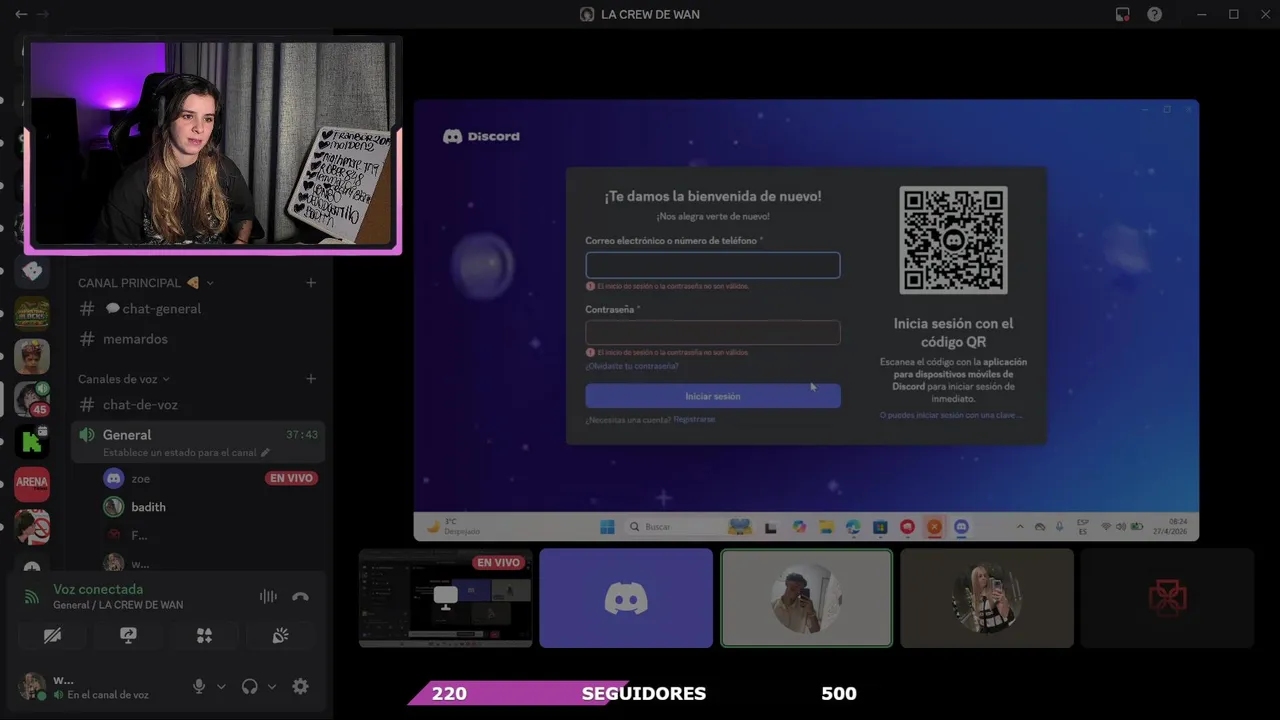Expand headphone output options arrow
The width and height of the screenshot is (1280, 720).
271,687
